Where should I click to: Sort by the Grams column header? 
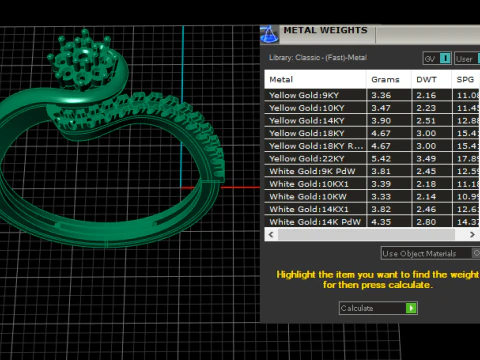click(389, 79)
